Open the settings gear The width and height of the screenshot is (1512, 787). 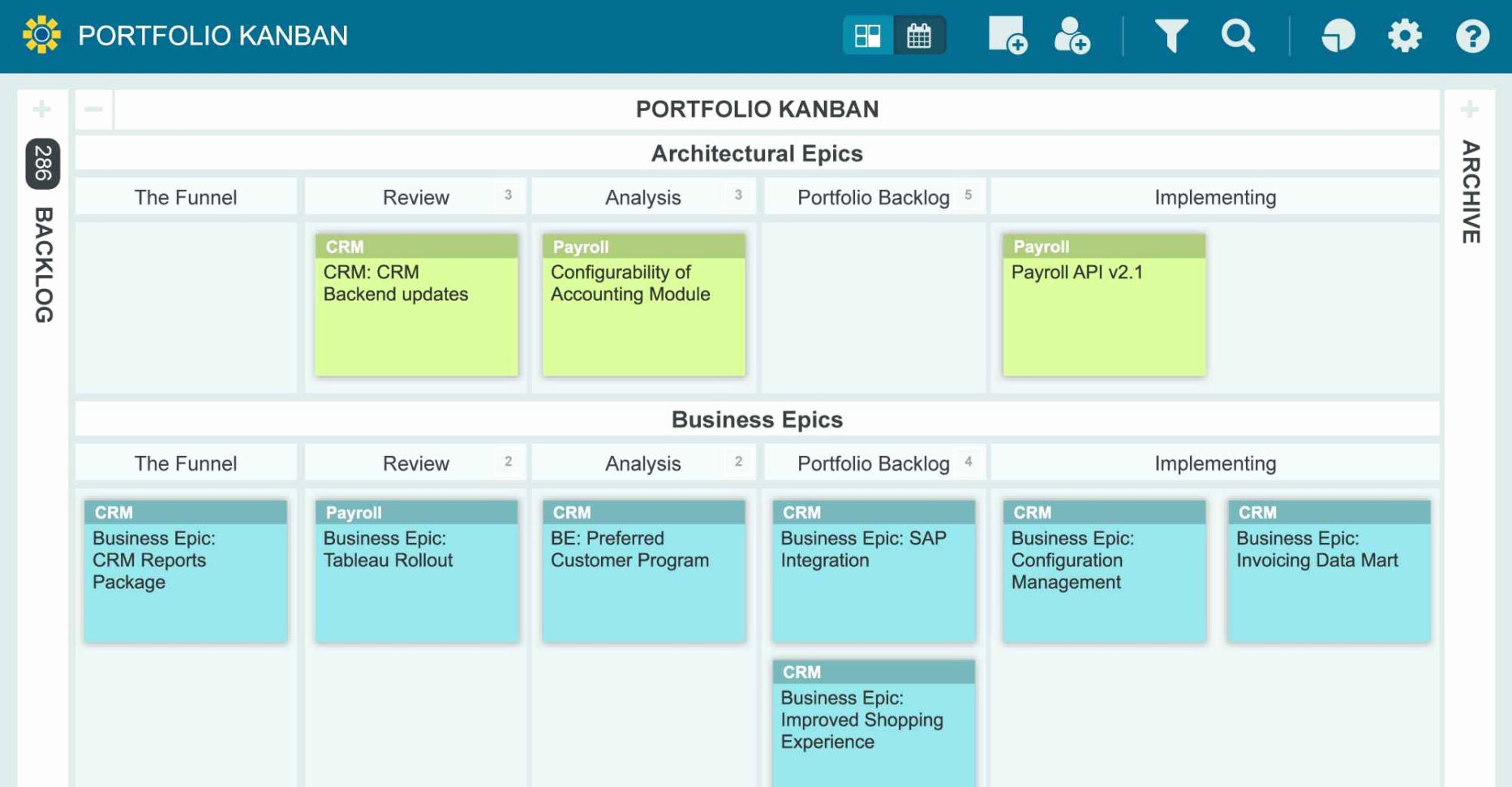1404,35
